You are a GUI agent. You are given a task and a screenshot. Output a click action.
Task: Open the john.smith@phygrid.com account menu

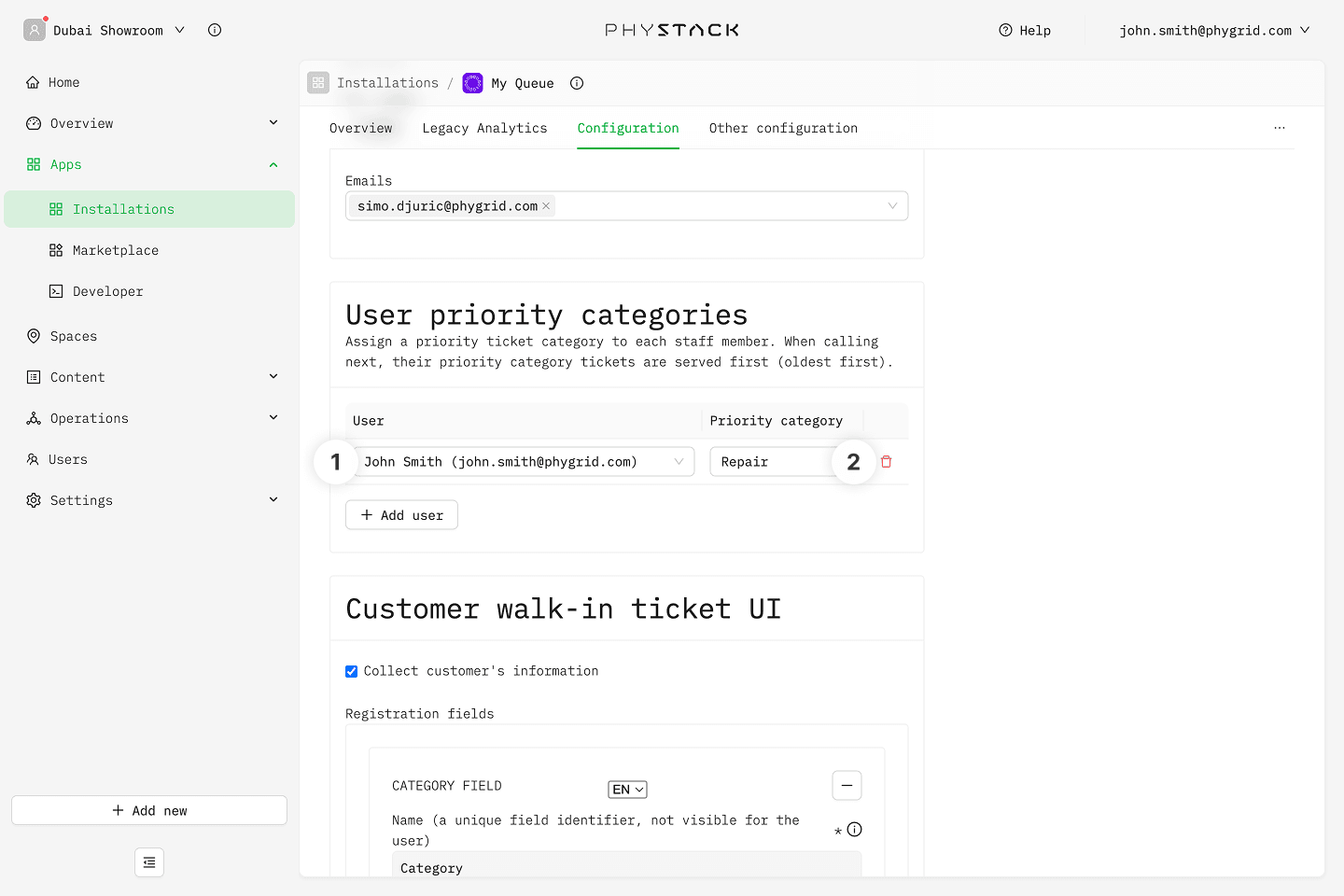click(x=1214, y=30)
